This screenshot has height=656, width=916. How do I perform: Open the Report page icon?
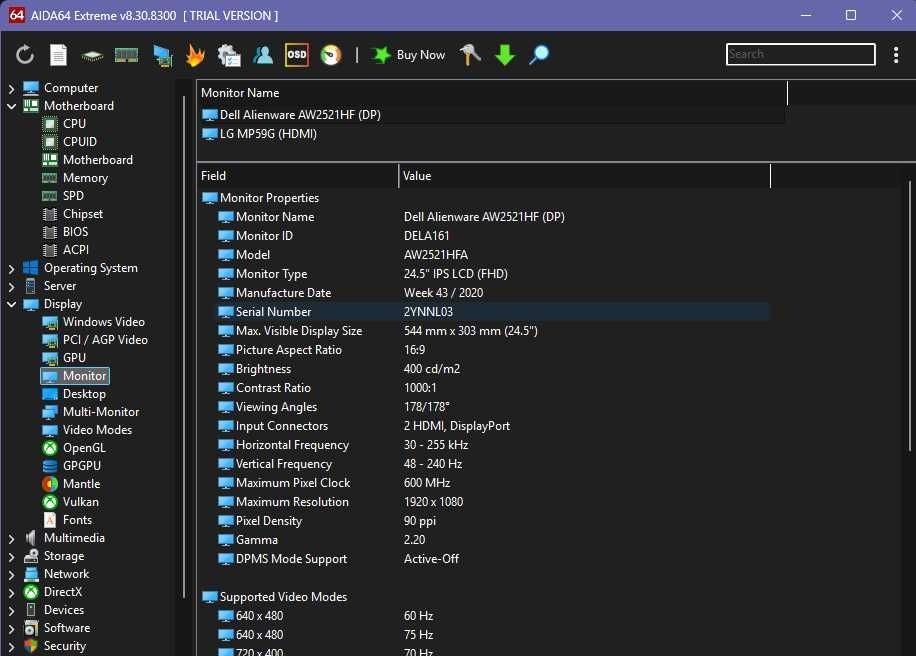pyautogui.click(x=58, y=55)
